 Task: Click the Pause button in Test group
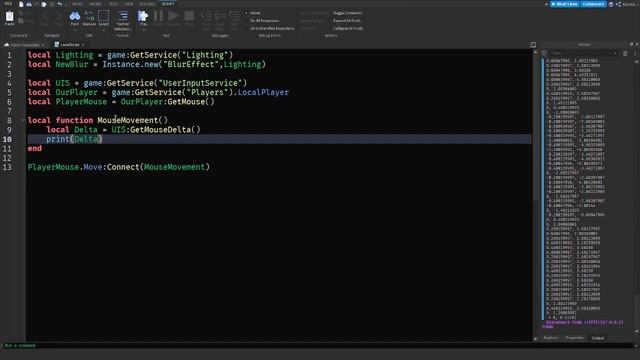[158, 16]
